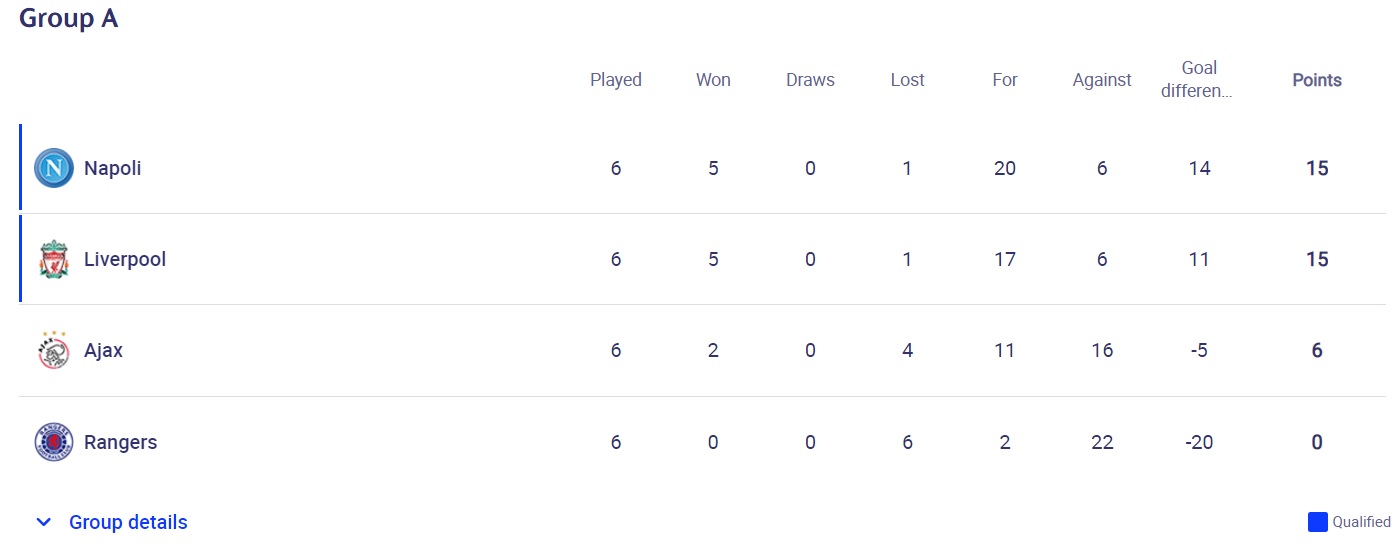
Task: Select the Ajax team name
Action: (103, 350)
